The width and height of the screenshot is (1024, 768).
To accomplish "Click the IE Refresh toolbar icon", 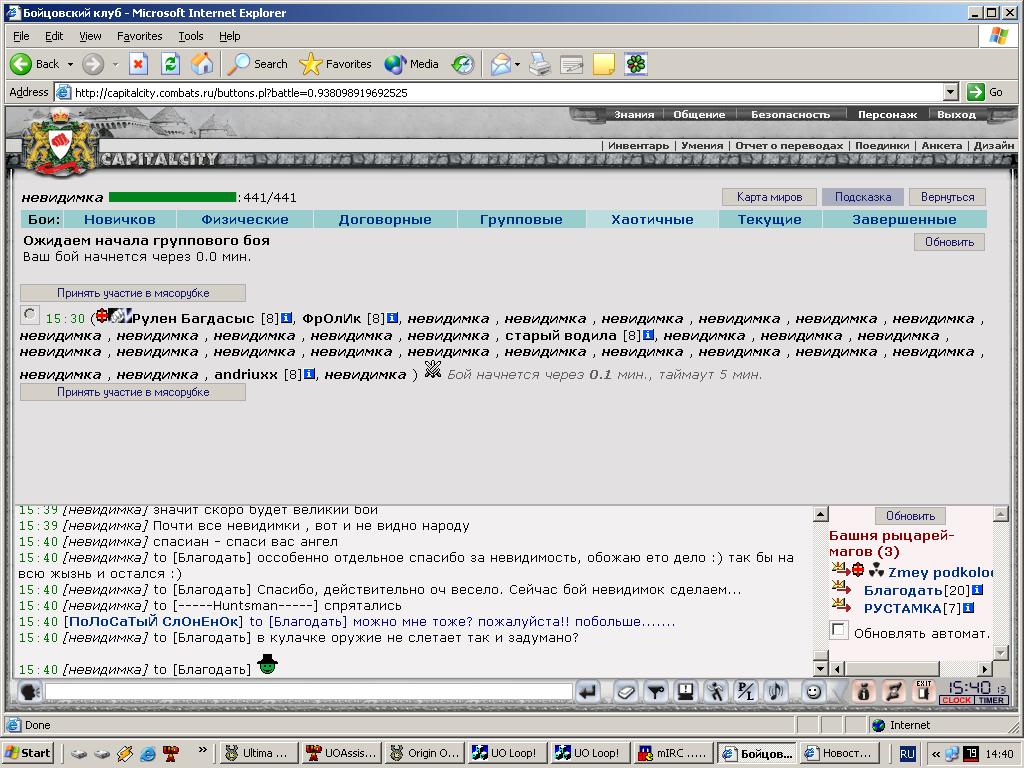I will click(x=170, y=64).
